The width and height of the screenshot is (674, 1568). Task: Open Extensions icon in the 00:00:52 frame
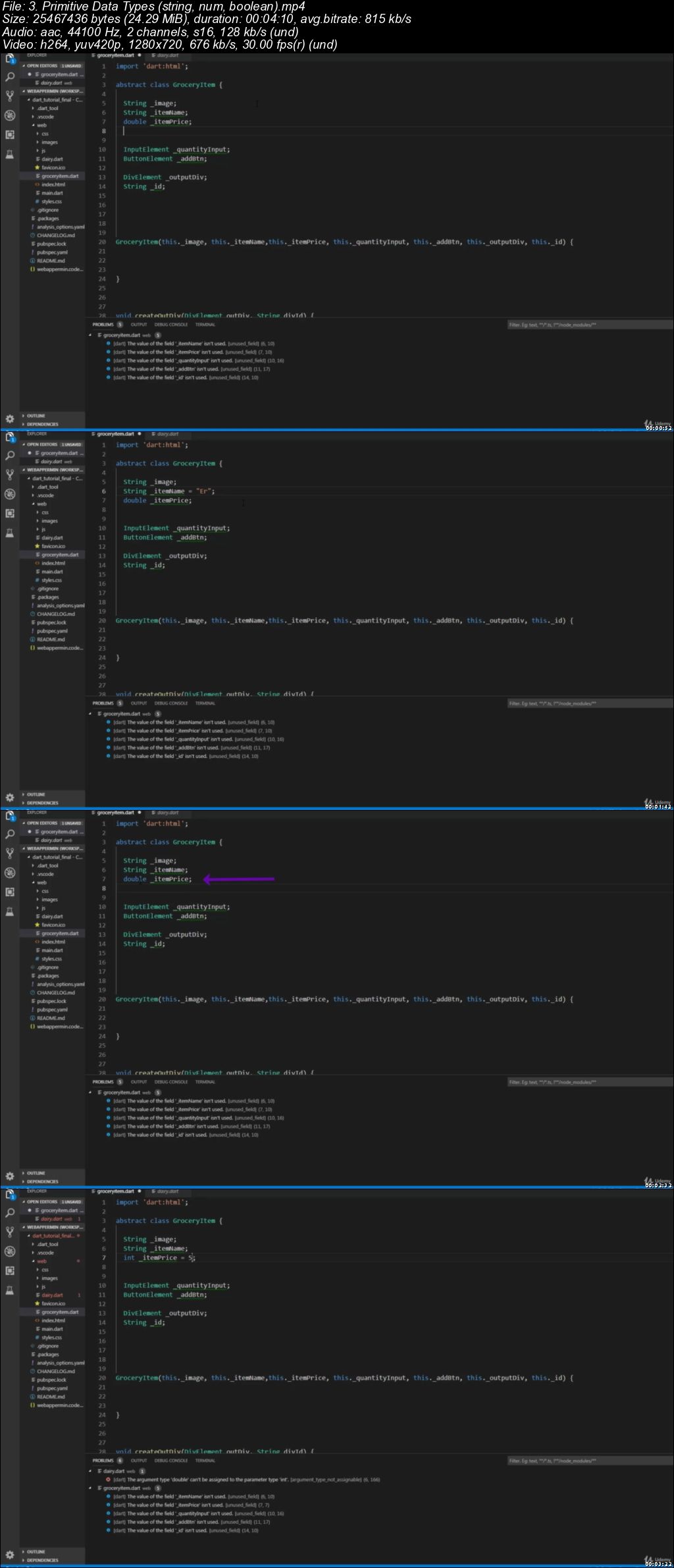pyautogui.click(x=10, y=134)
